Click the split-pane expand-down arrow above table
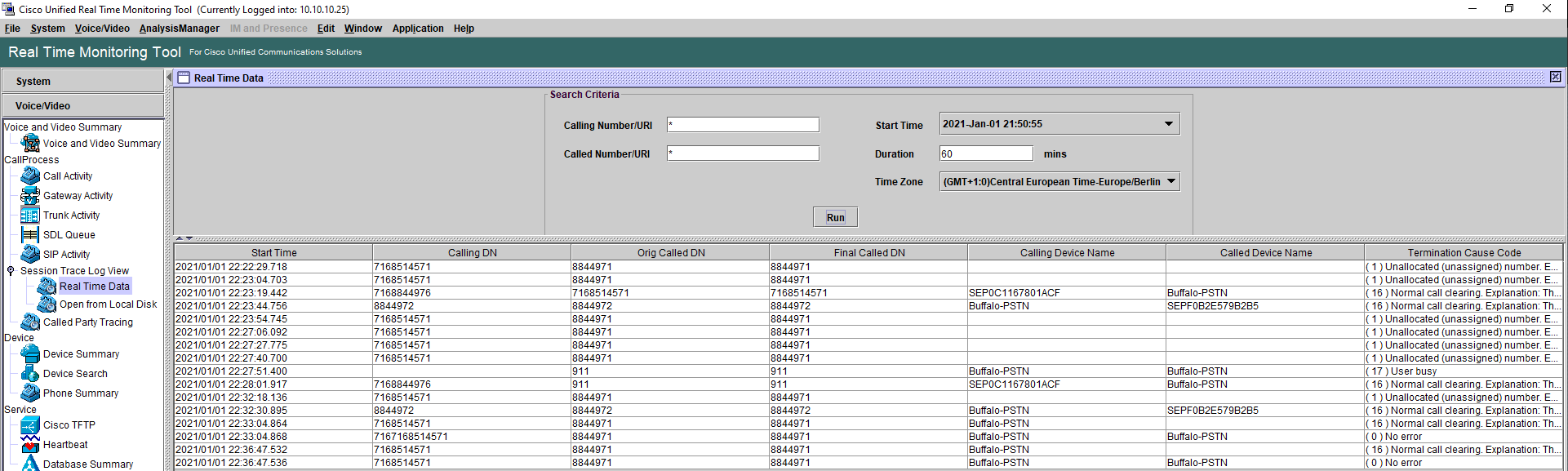The width and height of the screenshot is (1568, 471). pos(189,238)
